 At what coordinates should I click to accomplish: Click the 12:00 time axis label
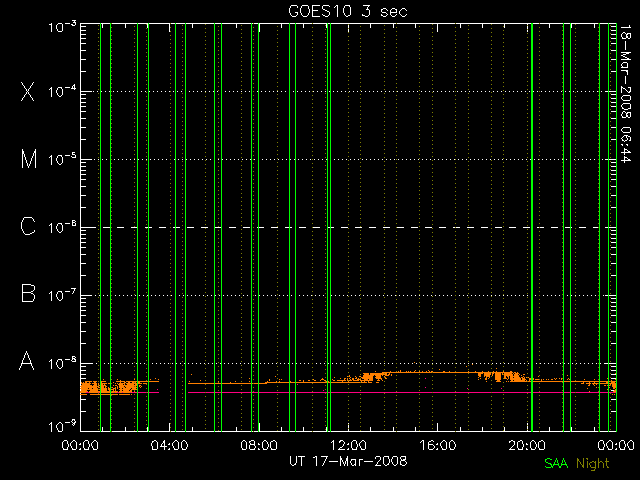tap(348, 445)
